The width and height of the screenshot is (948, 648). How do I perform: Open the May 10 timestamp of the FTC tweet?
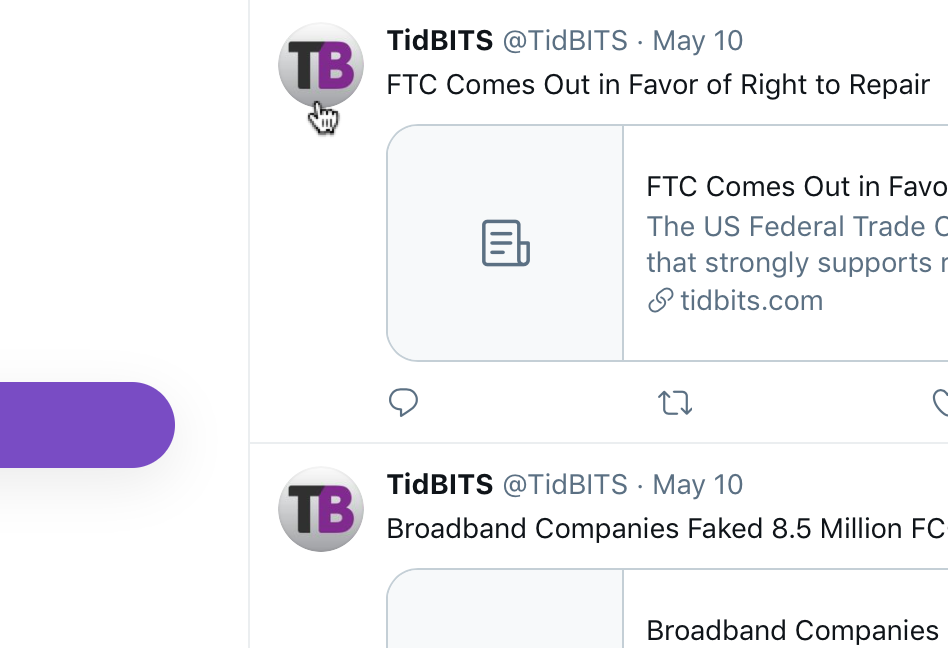click(x=698, y=41)
